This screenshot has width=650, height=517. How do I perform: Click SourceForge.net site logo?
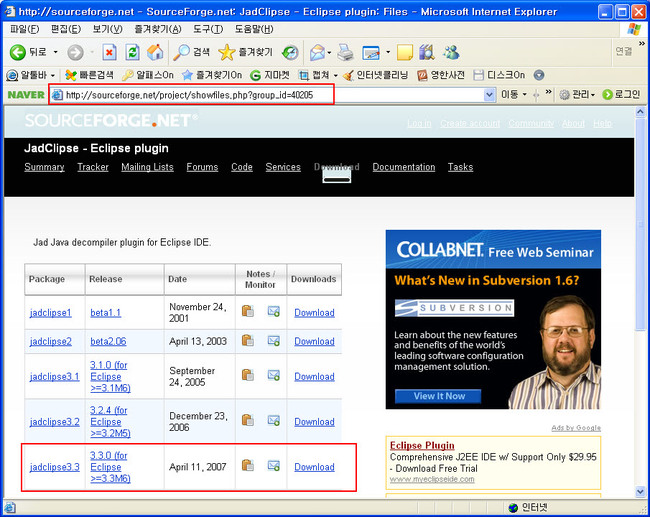tap(111, 120)
